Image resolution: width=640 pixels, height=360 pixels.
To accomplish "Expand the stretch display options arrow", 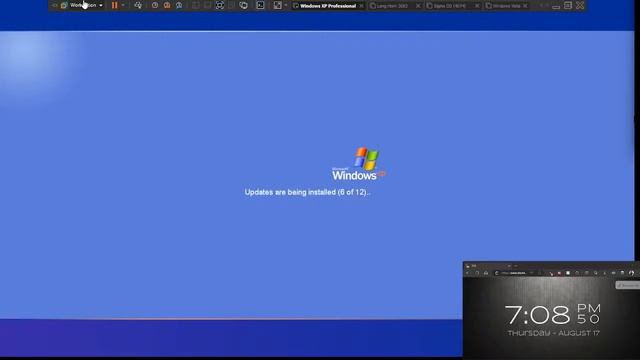I will [x=286, y=5].
